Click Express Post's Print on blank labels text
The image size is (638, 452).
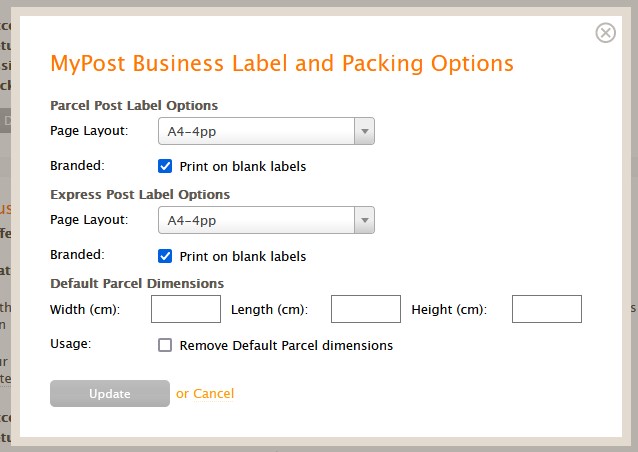point(243,256)
